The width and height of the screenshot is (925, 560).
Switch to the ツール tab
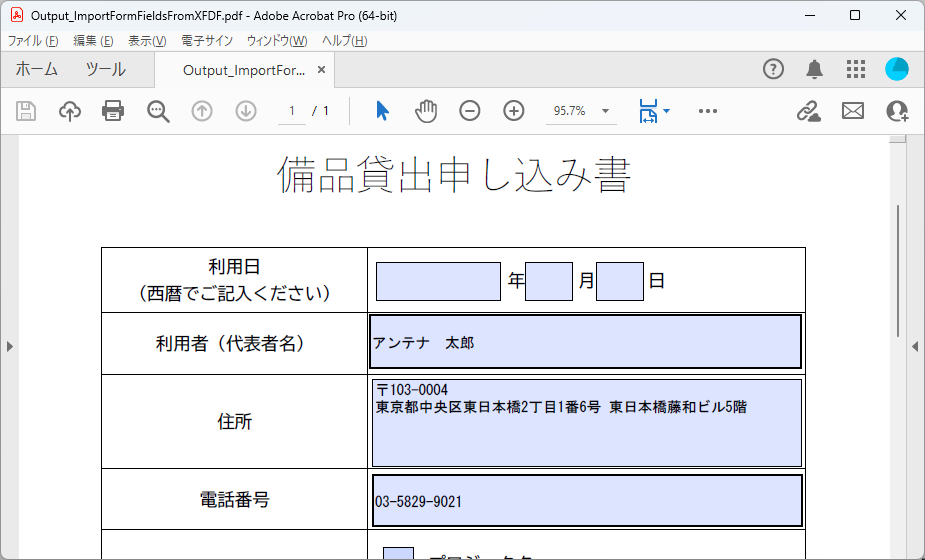106,70
